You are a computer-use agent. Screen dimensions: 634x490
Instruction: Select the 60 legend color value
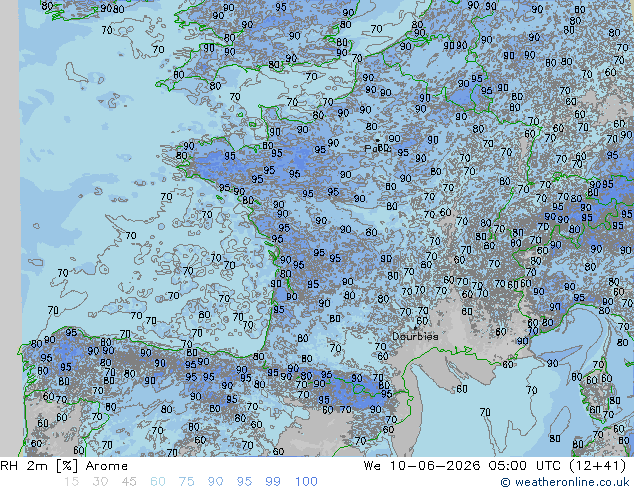158,482
